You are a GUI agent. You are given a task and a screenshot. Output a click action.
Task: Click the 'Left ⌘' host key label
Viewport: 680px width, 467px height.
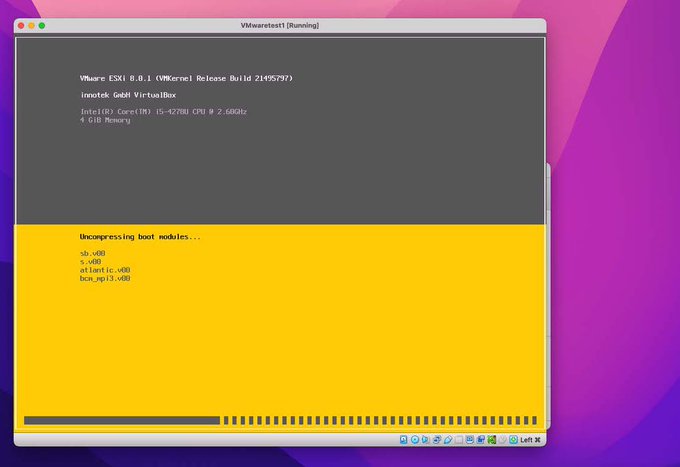[530, 440]
